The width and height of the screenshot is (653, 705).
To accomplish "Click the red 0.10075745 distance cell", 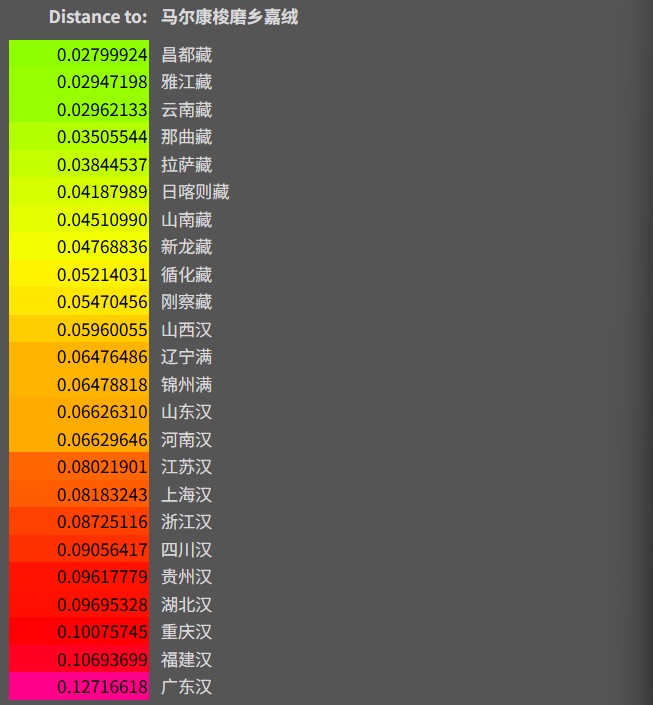I will coord(80,632).
